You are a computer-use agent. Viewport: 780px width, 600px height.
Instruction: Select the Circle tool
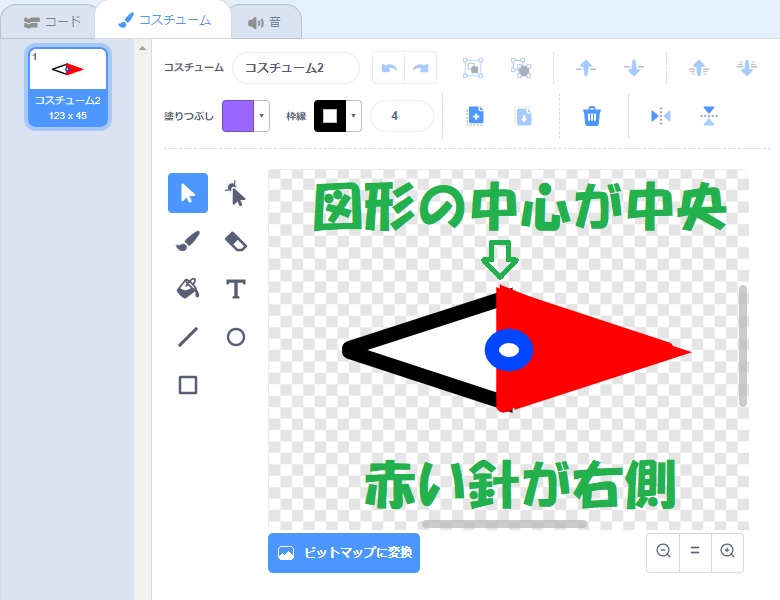(x=235, y=337)
